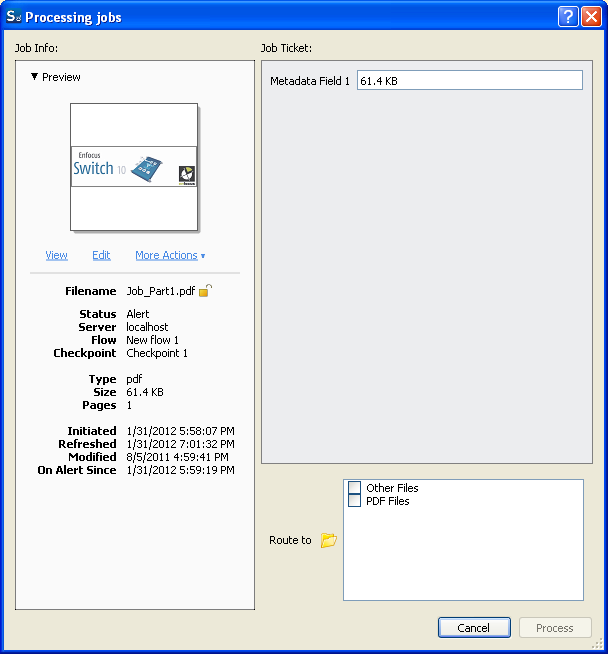This screenshot has width=608, height=654.
Task: Click the resize grip at dialog corner
Action: [598, 644]
